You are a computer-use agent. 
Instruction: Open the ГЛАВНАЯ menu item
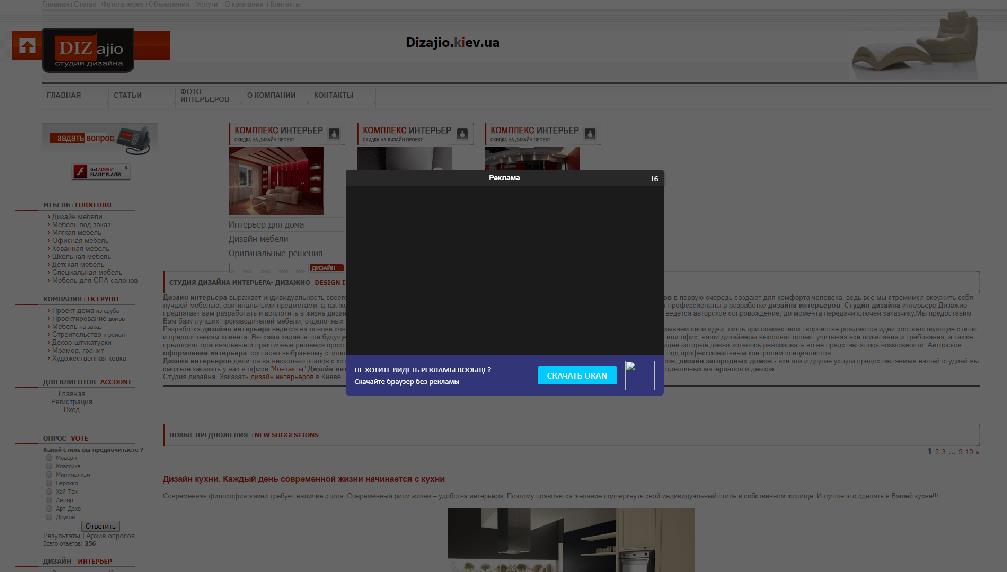coord(64,95)
